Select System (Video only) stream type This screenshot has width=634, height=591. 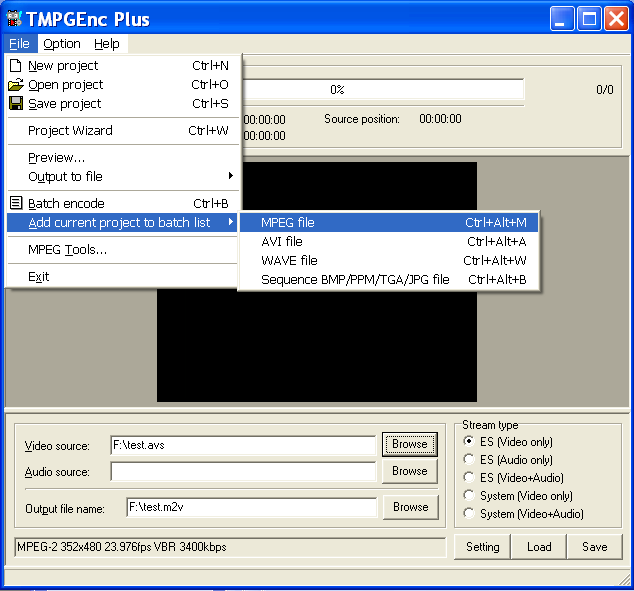tap(518, 496)
